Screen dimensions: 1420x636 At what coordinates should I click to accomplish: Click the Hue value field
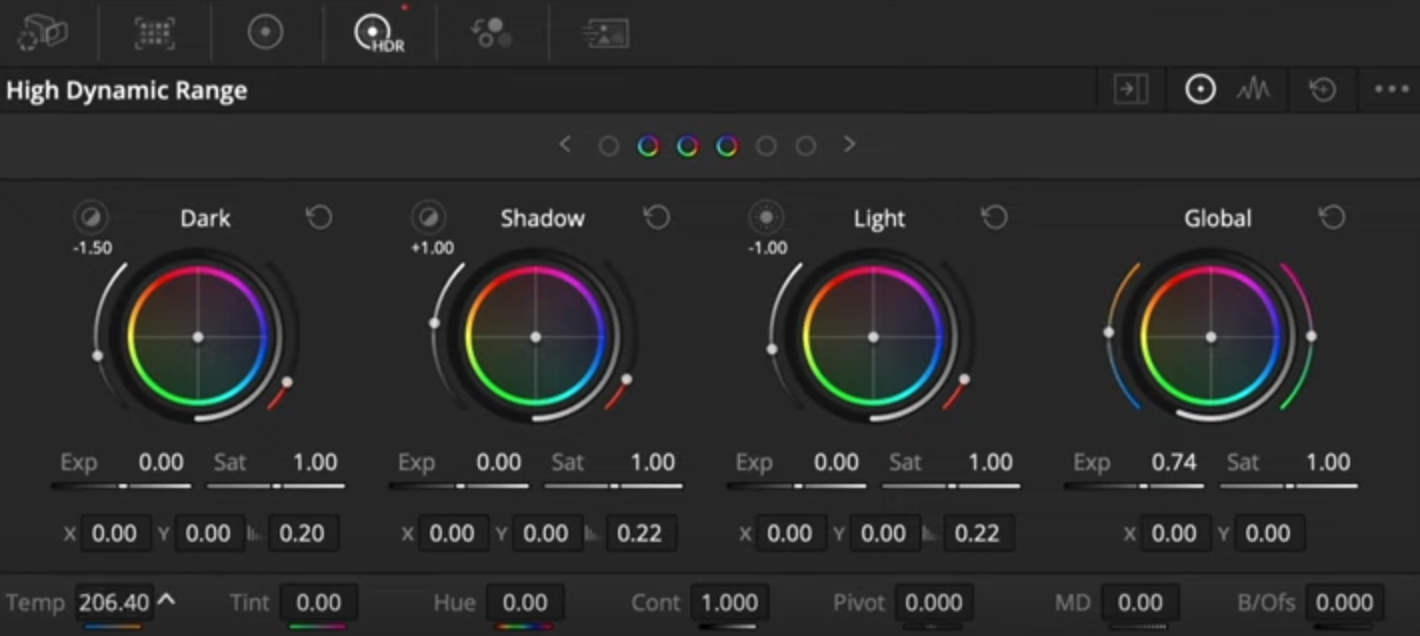pyautogui.click(x=525, y=603)
